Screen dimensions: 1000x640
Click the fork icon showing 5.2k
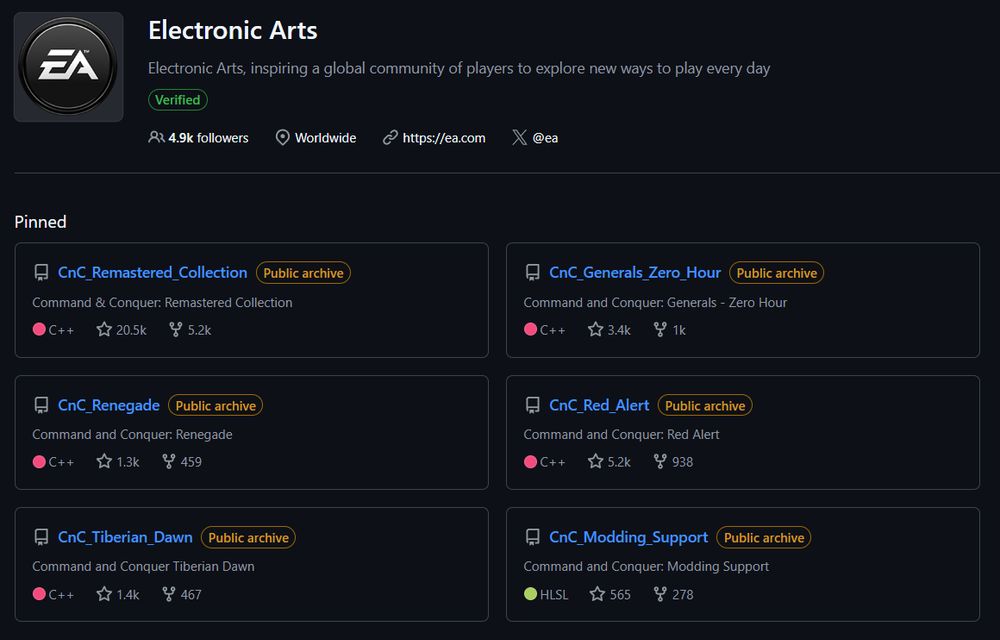175,330
